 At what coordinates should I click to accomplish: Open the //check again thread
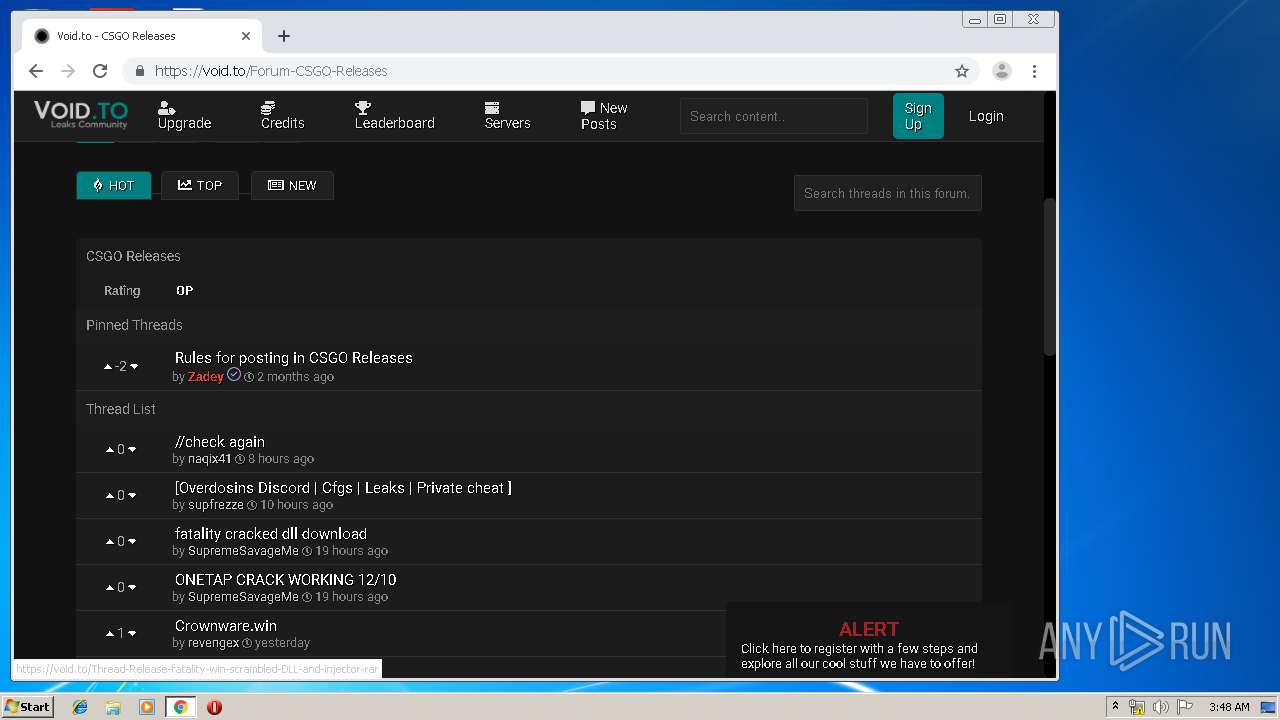click(x=220, y=441)
